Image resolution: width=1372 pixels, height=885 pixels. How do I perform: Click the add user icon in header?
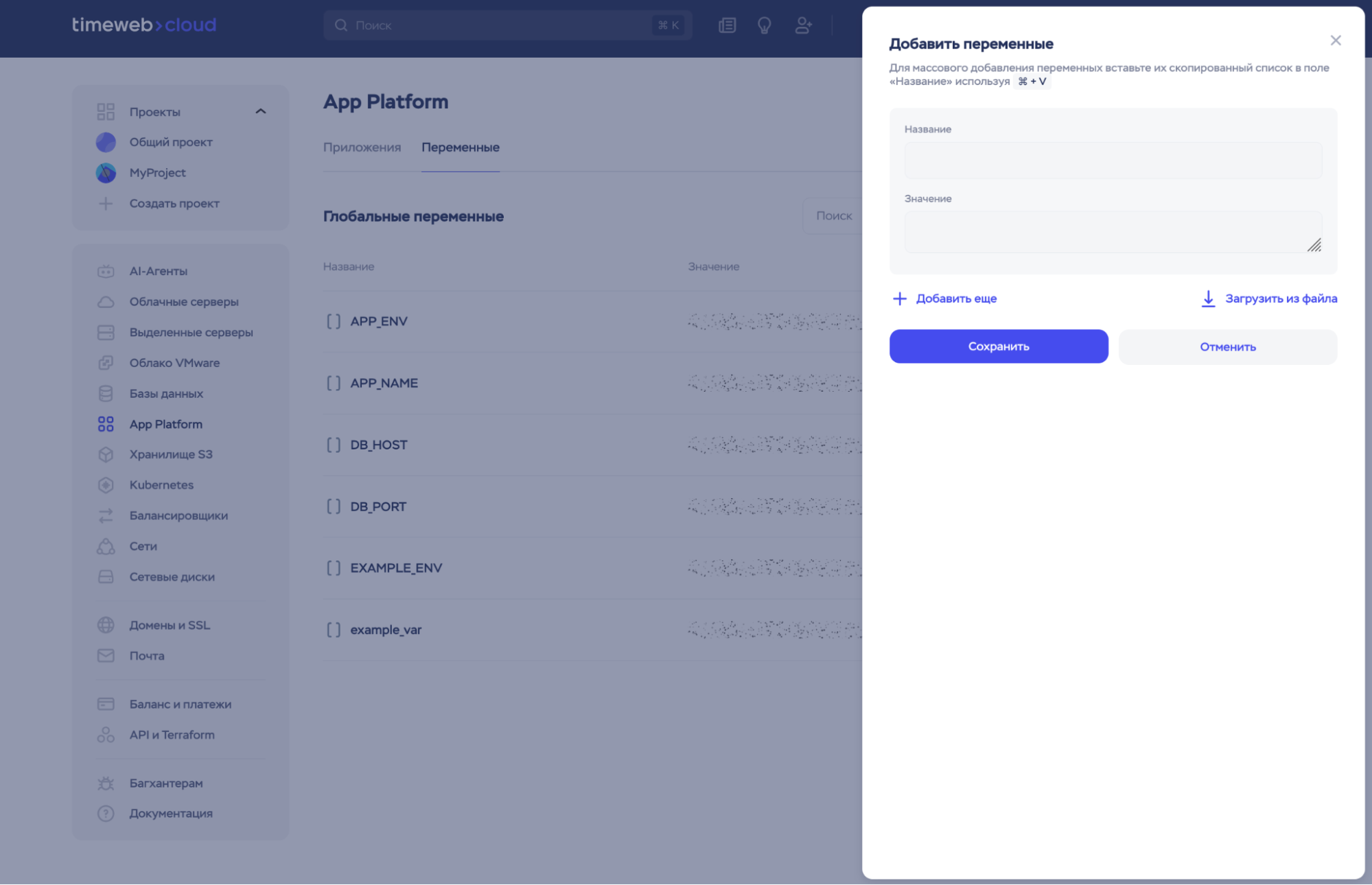pos(803,25)
